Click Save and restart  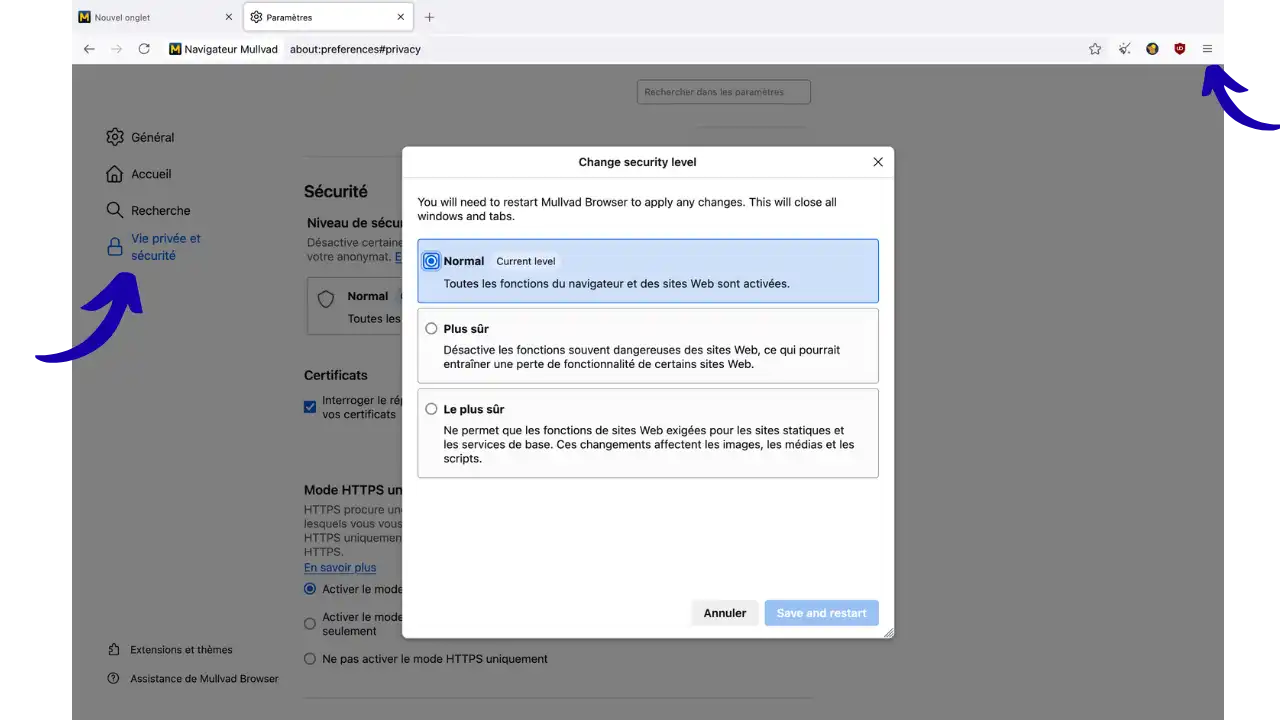click(821, 612)
